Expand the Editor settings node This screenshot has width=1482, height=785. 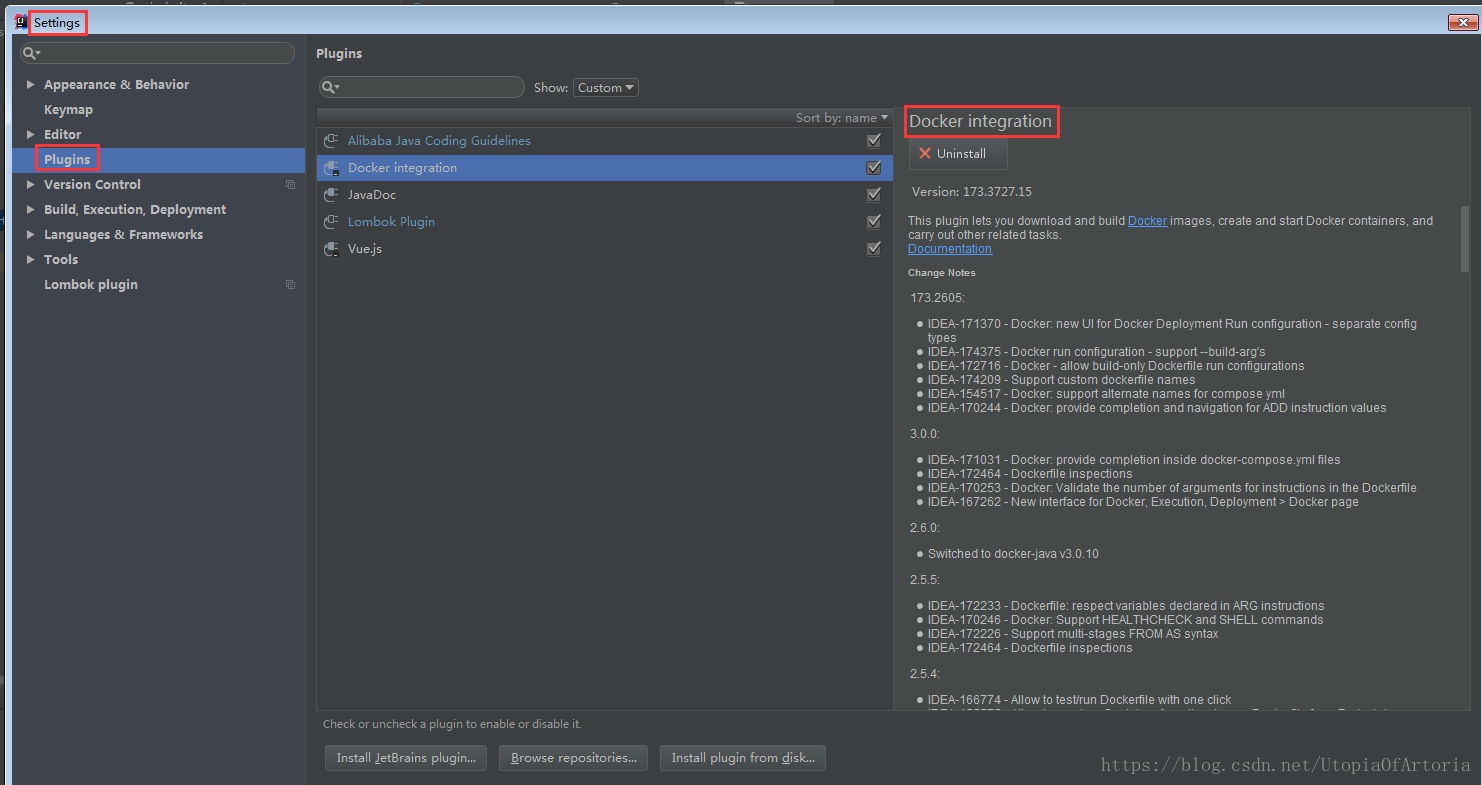pyautogui.click(x=30, y=135)
